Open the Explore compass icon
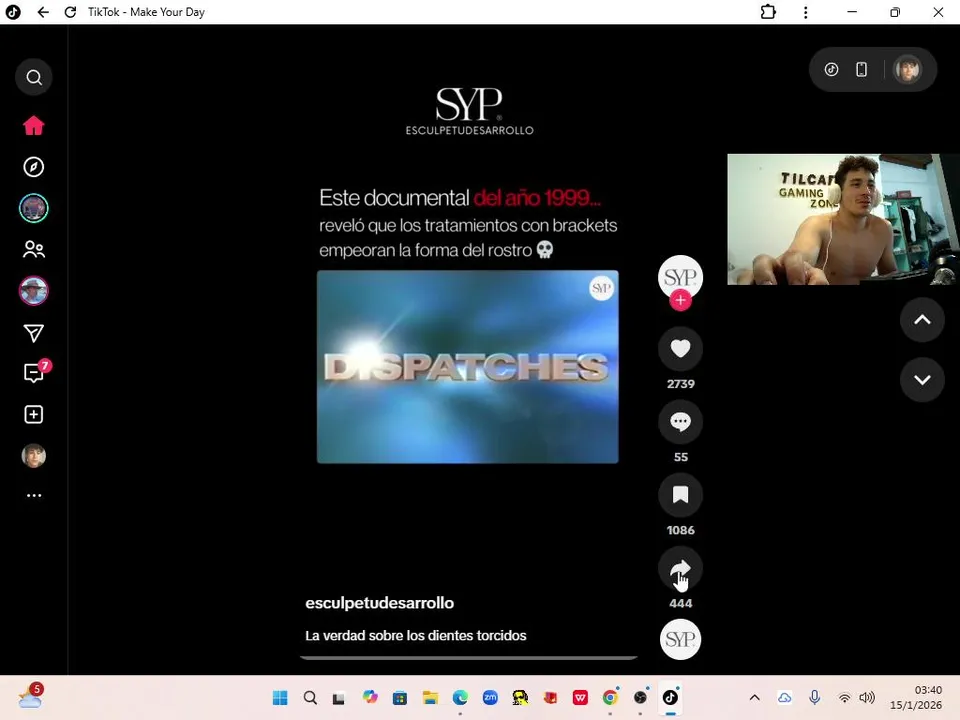Viewport: 960px width, 720px height. (x=34, y=167)
